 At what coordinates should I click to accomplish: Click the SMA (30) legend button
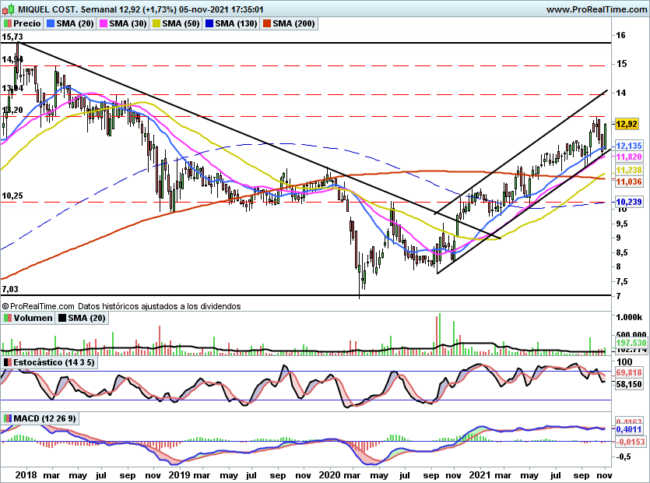(124, 24)
